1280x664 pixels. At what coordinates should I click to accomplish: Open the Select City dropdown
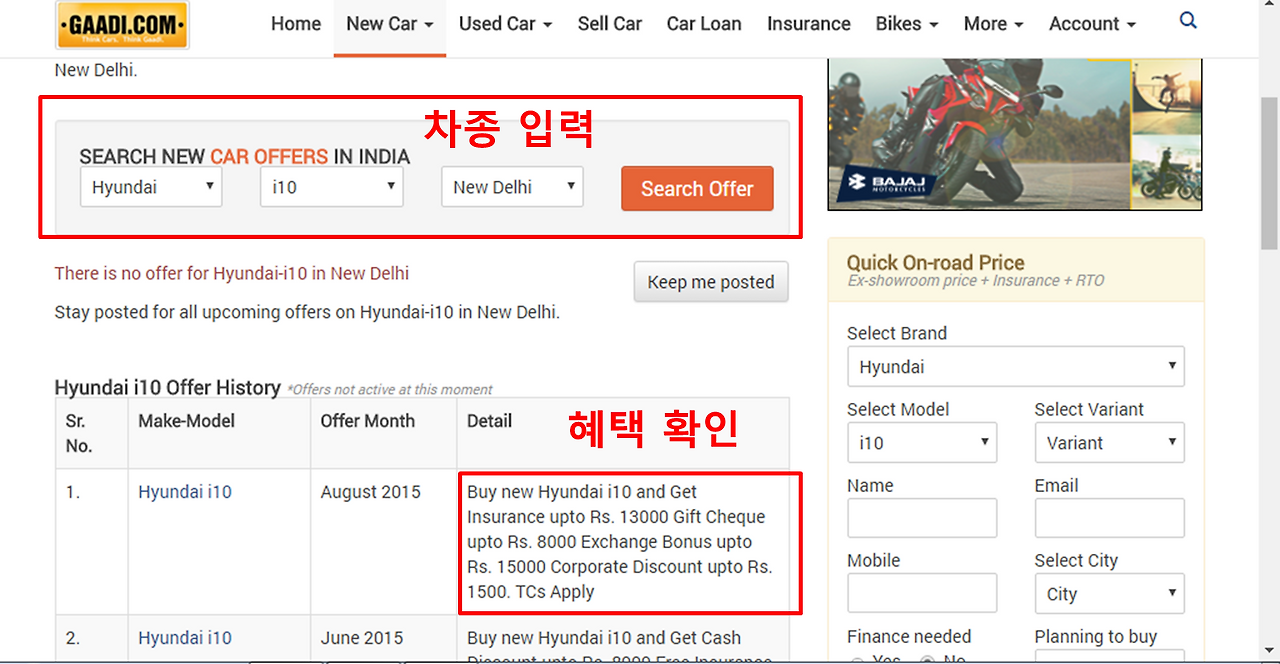1110,594
